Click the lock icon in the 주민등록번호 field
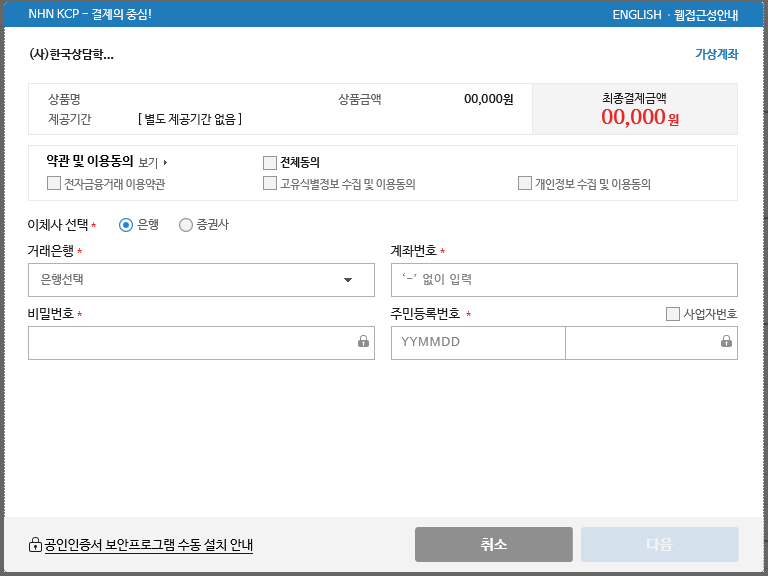This screenshot has width=768, height=577. [726, 341]
